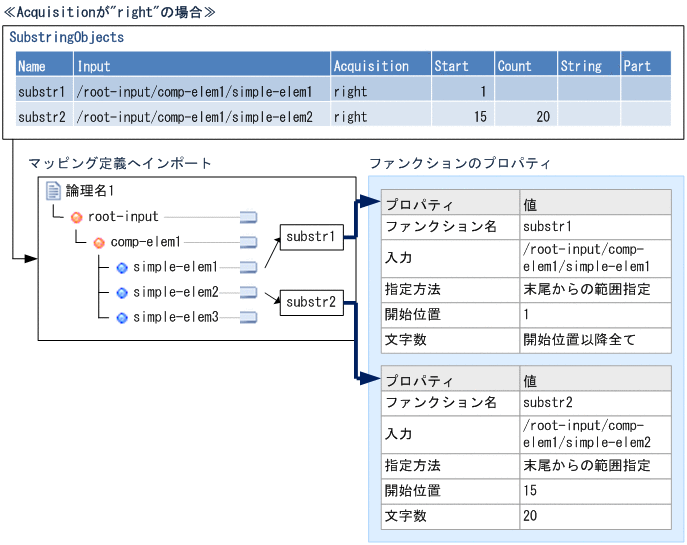687x545 pixels.
Task: Select the substr2 function box
Action: click(x=310, y=300)
